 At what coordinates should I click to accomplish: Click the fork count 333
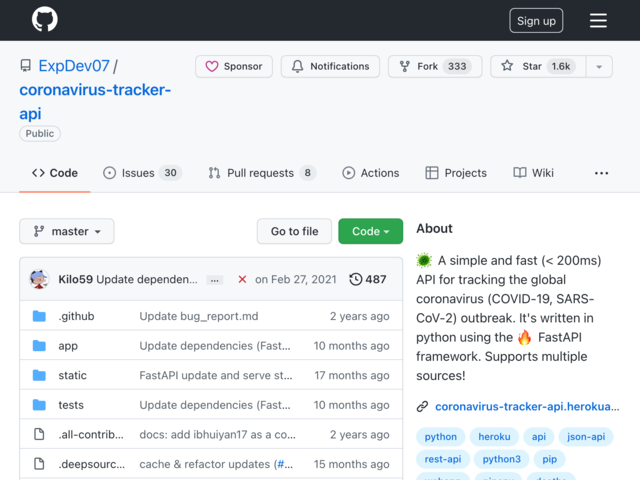click(x=457, y=66)
